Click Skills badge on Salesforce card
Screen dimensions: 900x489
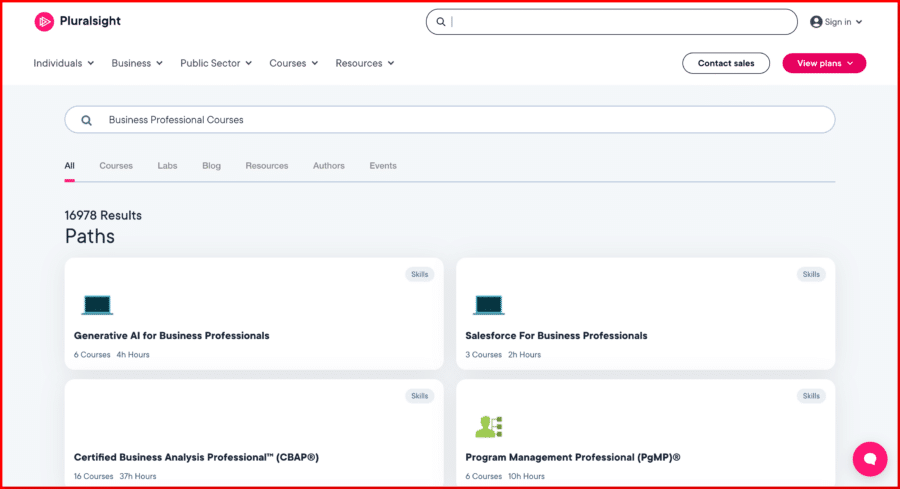tap(811, 274)
